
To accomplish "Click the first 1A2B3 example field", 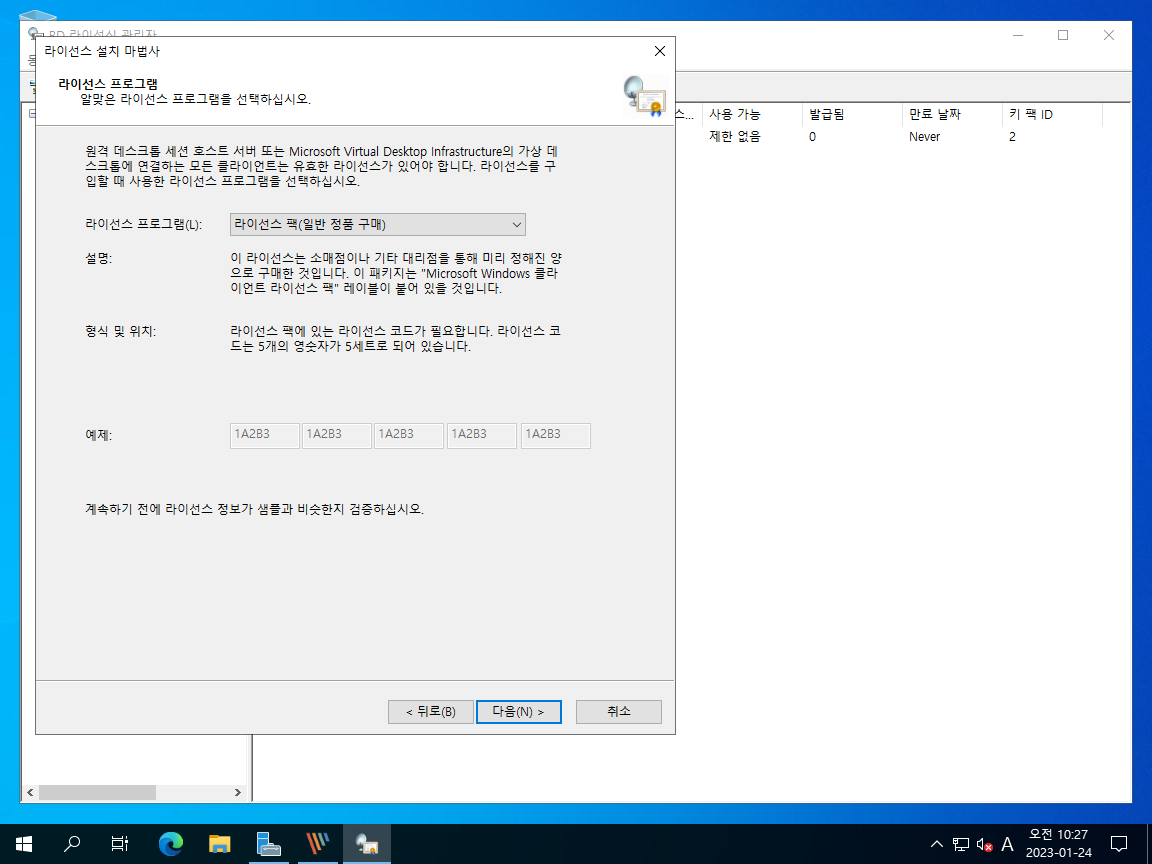I will point(264,435).
